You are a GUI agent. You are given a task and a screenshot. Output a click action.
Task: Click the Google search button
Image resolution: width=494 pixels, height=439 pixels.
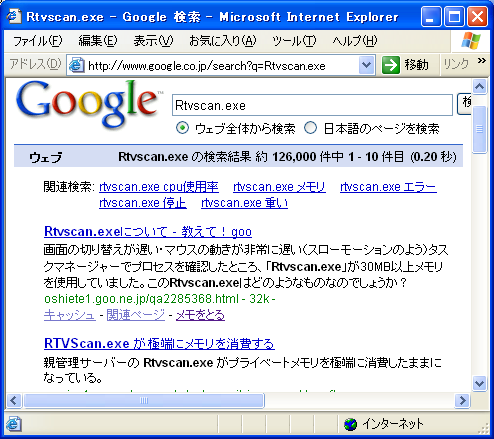coord(464,105)
